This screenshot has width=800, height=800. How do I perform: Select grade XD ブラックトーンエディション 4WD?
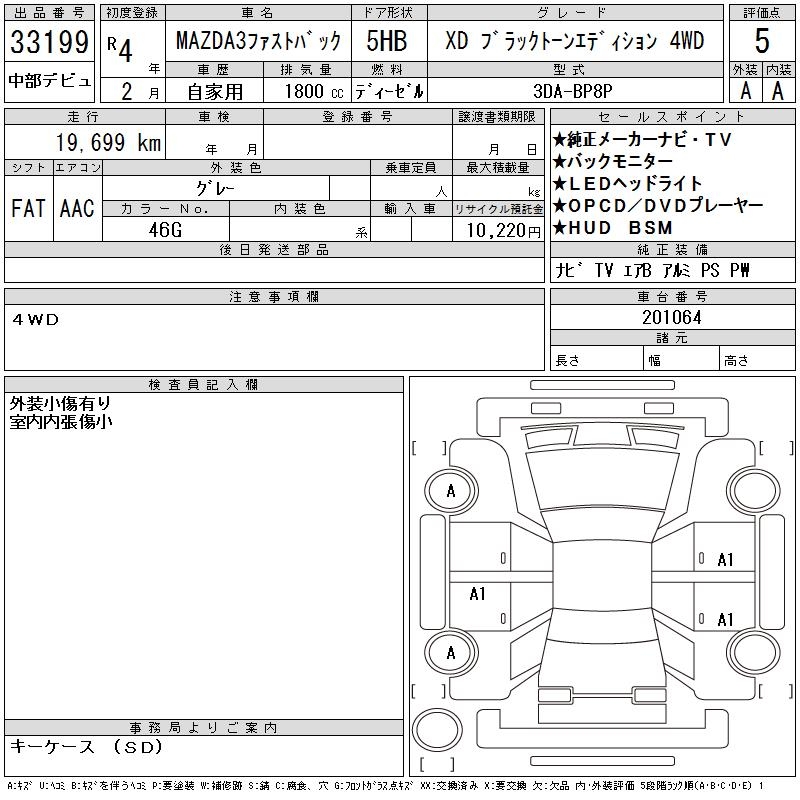[574, 41]
